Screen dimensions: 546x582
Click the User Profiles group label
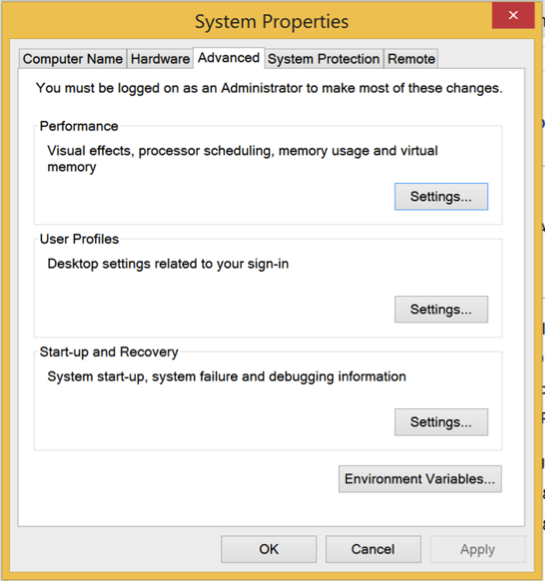(79, 239)
